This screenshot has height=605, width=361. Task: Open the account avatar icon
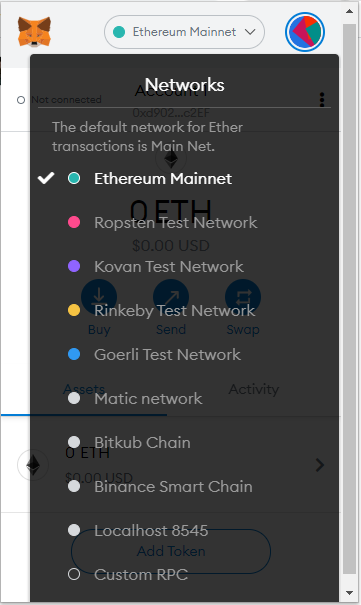pos(305,32)
